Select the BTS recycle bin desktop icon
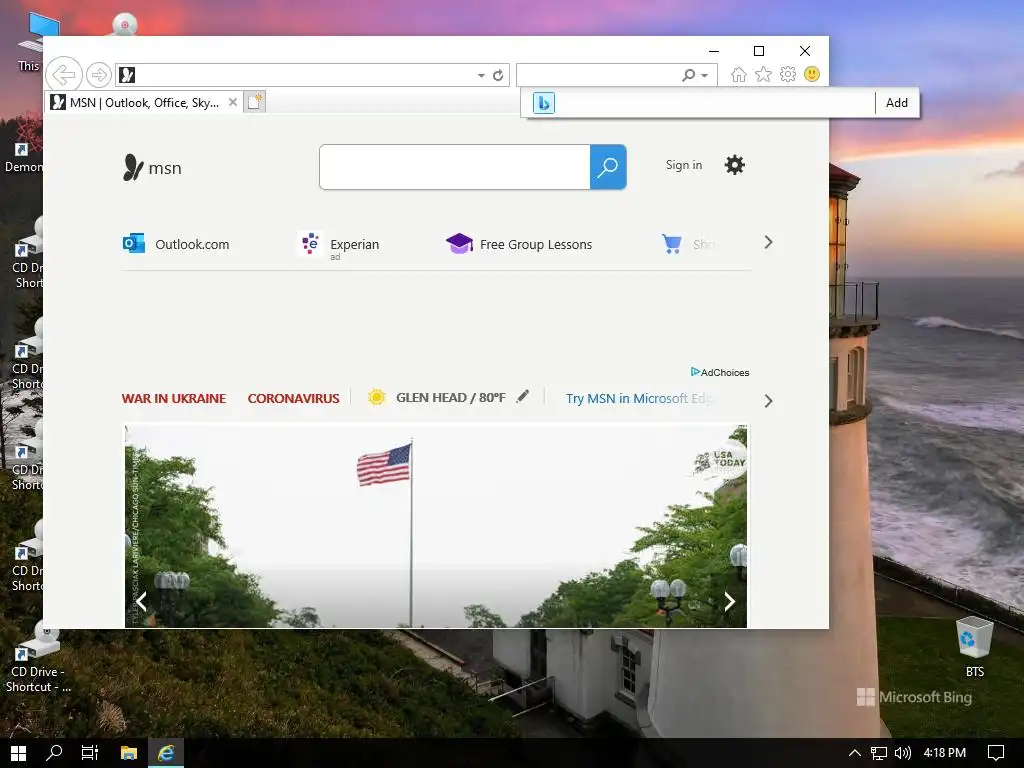The width and height of the screenshot is (1024, 768). coord(975,647)
